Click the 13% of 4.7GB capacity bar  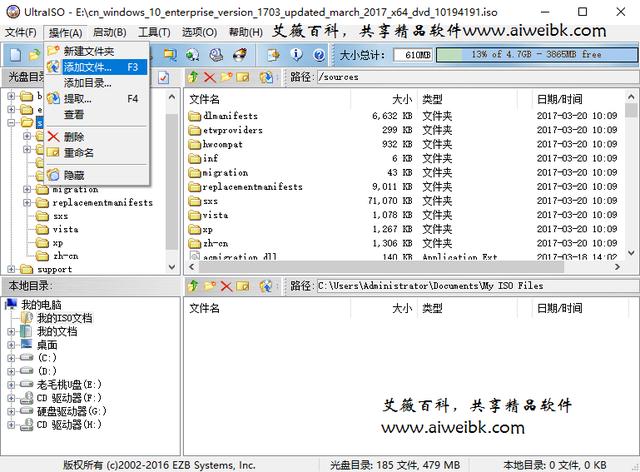[x=536, y=55]
